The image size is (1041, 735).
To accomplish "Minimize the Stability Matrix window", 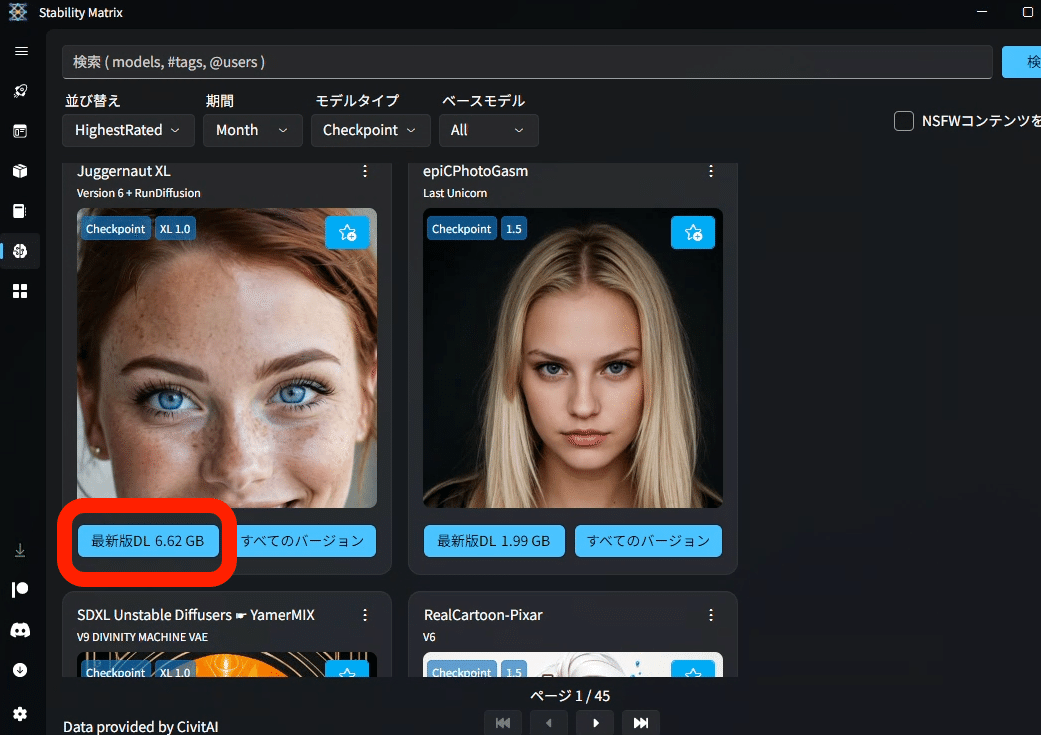I will pyautogui.click(x=982, y=12).
